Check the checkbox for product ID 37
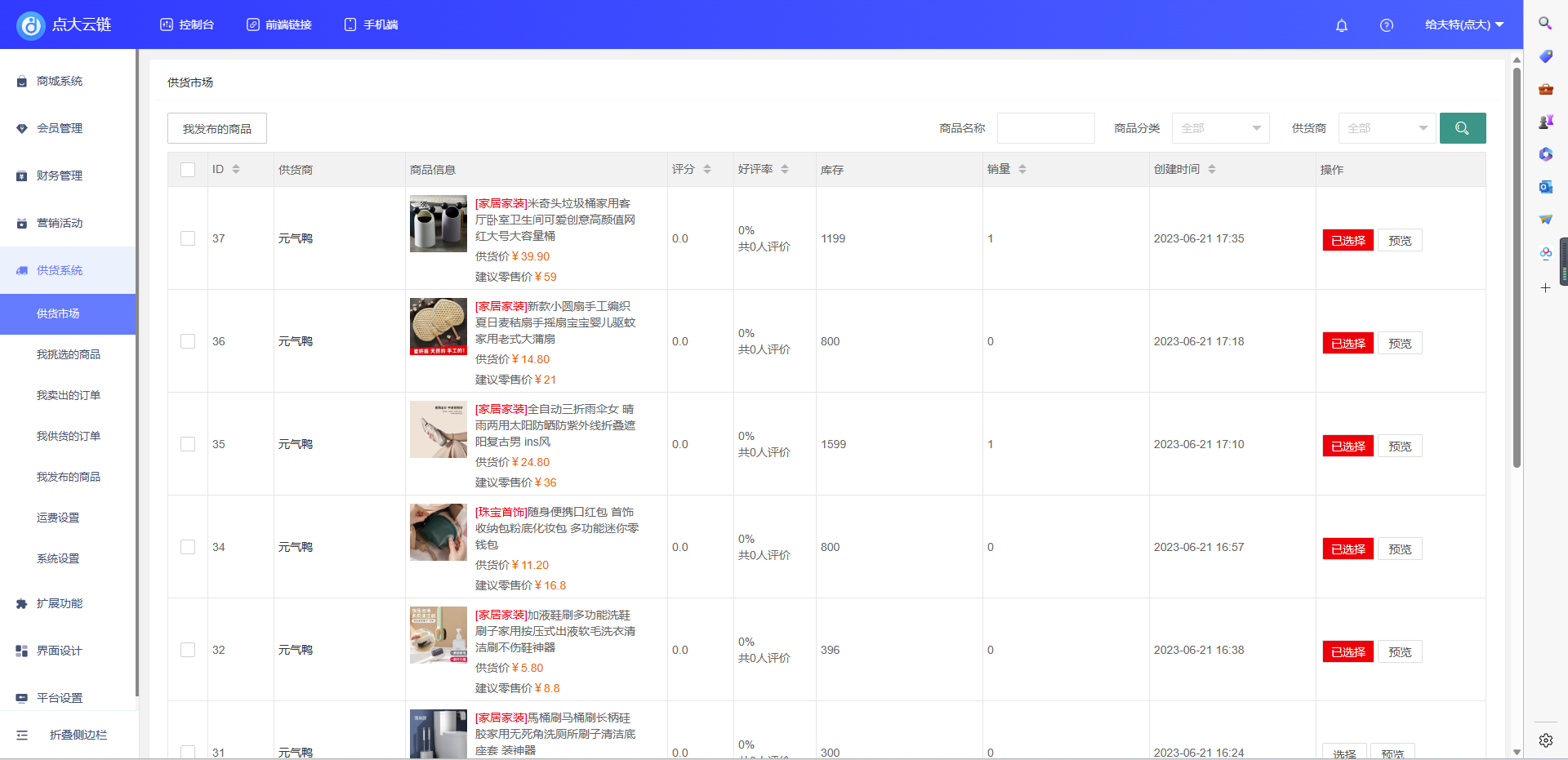 pyautogui.click(x=187, y=238)
